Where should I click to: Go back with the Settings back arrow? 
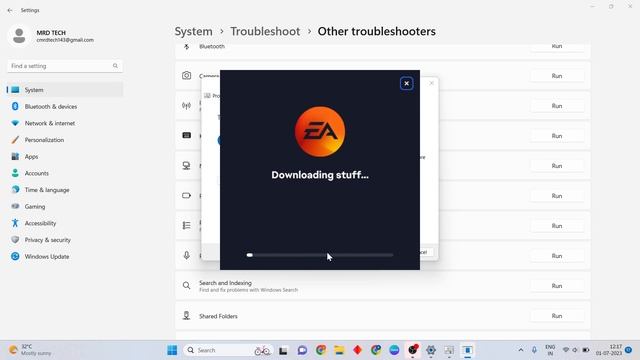[x=10, y=10]
